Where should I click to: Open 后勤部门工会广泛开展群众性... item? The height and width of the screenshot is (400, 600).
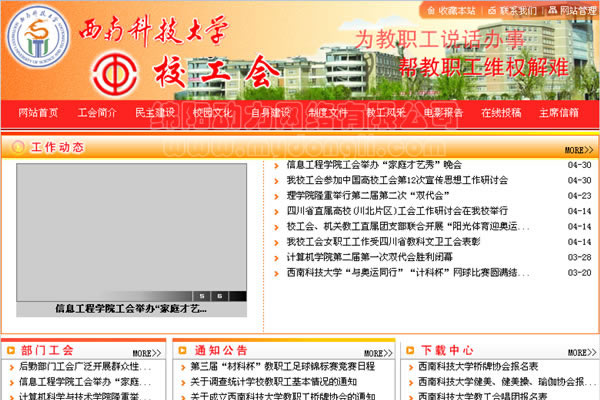pos(85,366)
